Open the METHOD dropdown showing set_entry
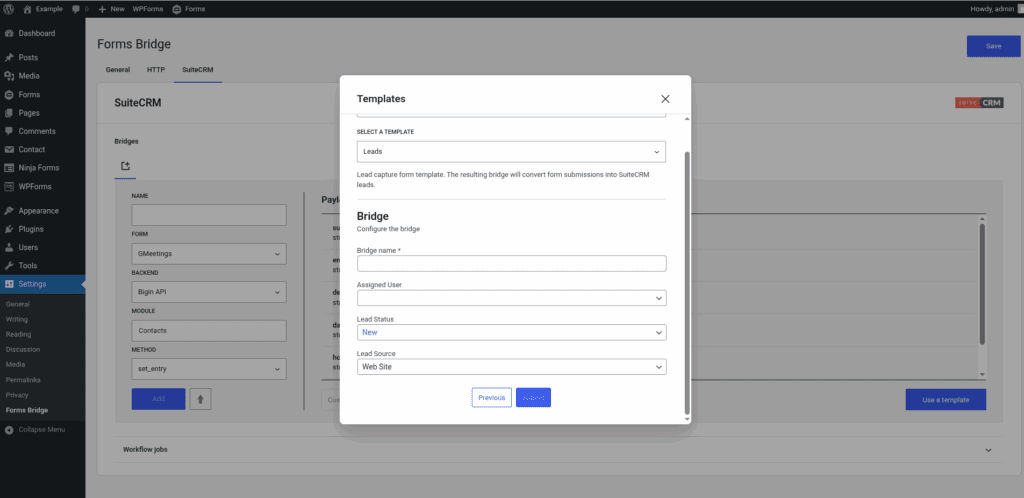Image resolution: width=1024 pixels, height=498 pixels. point(209,369)
